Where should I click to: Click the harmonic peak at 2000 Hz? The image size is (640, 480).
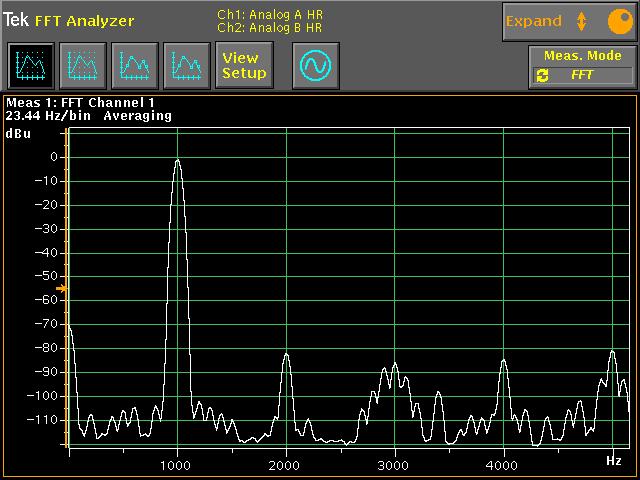click(x=286, y=355)
